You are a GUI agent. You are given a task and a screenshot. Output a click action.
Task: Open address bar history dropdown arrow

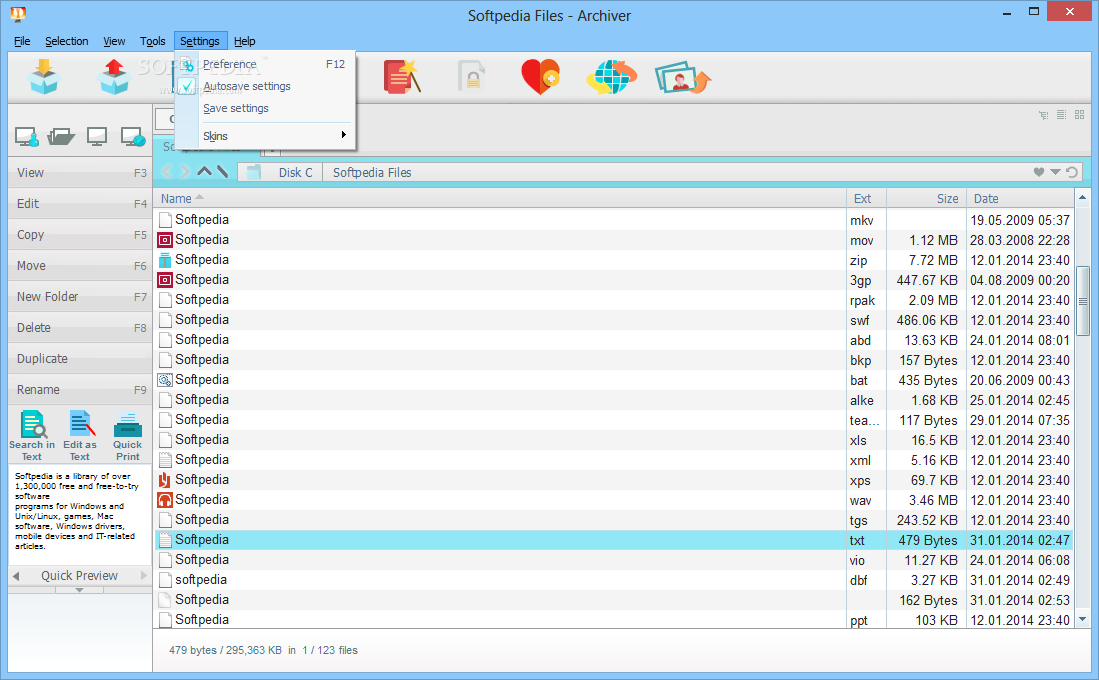pos(1055,172)
